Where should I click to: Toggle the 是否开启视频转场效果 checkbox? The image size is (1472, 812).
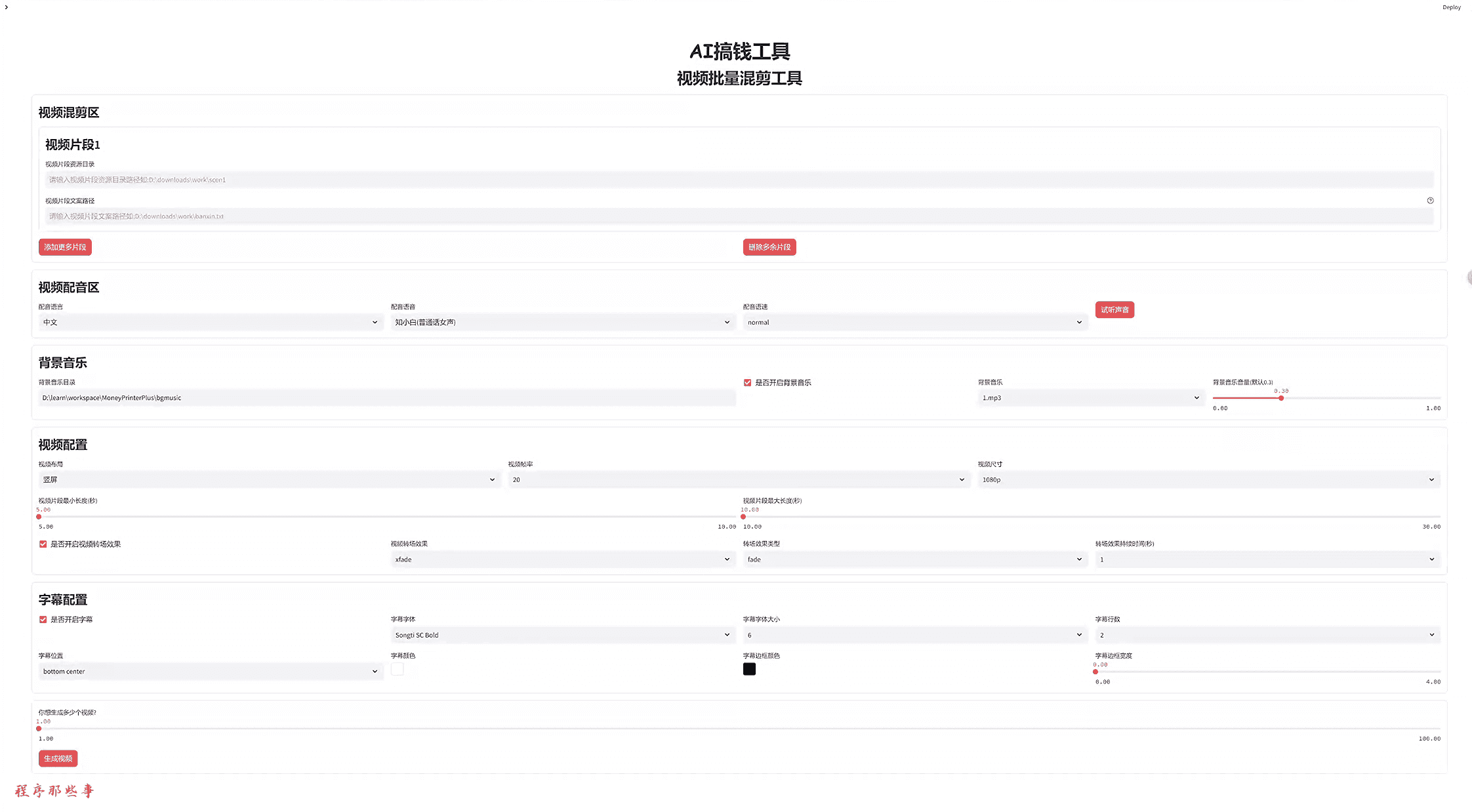click(x=43, y=544)
